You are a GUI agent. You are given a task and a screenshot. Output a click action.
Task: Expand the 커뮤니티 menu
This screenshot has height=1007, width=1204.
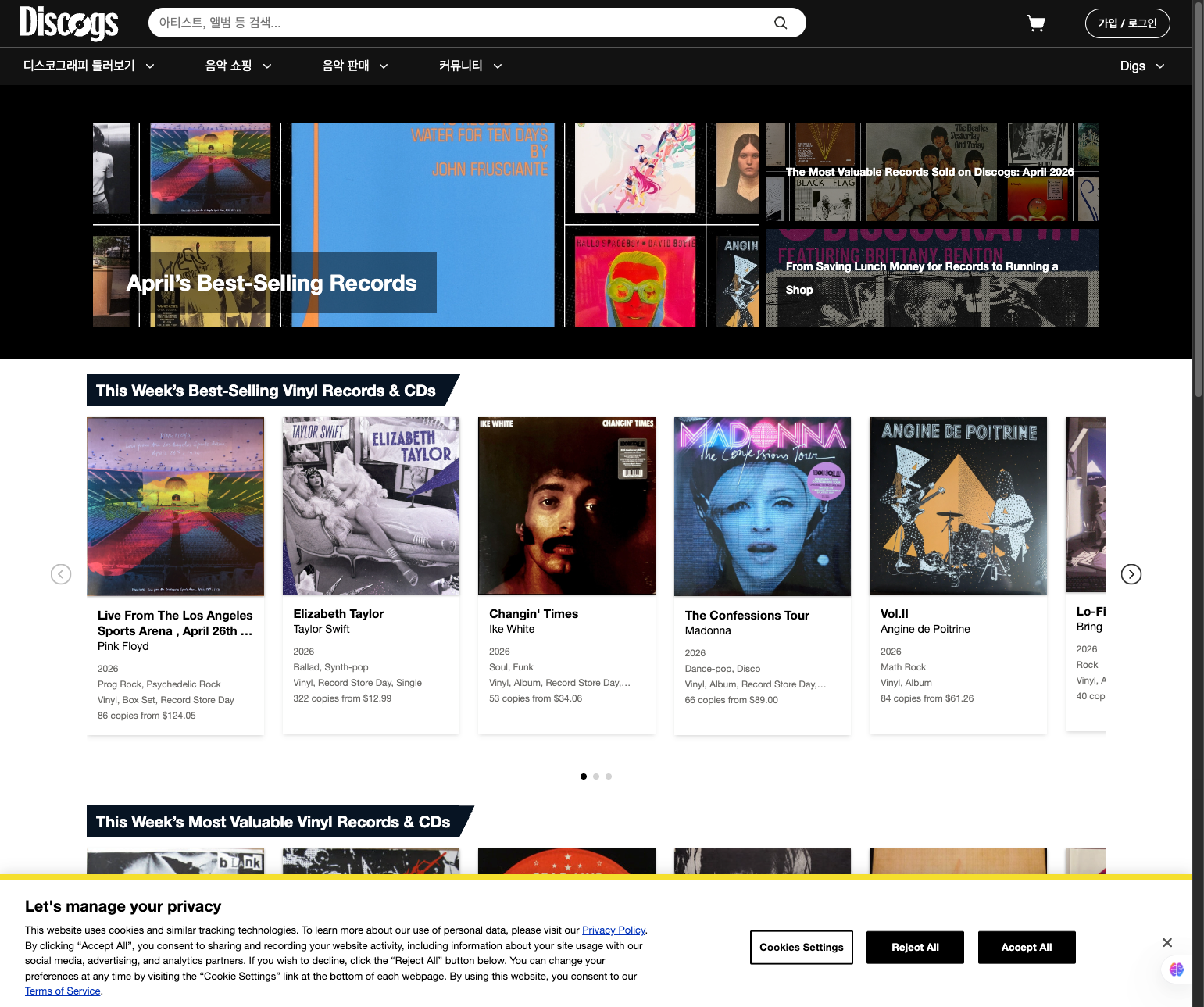point(470,66)
